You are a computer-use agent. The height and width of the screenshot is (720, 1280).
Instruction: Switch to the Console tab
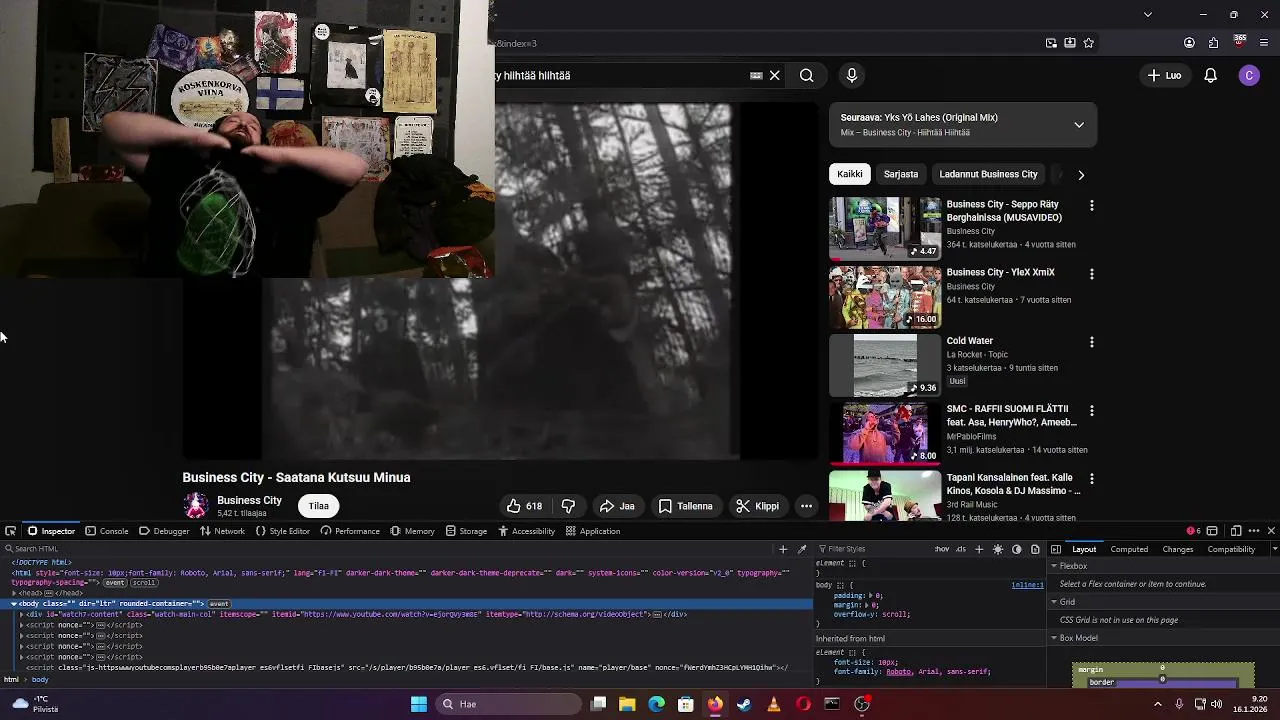tap(107, 531)
